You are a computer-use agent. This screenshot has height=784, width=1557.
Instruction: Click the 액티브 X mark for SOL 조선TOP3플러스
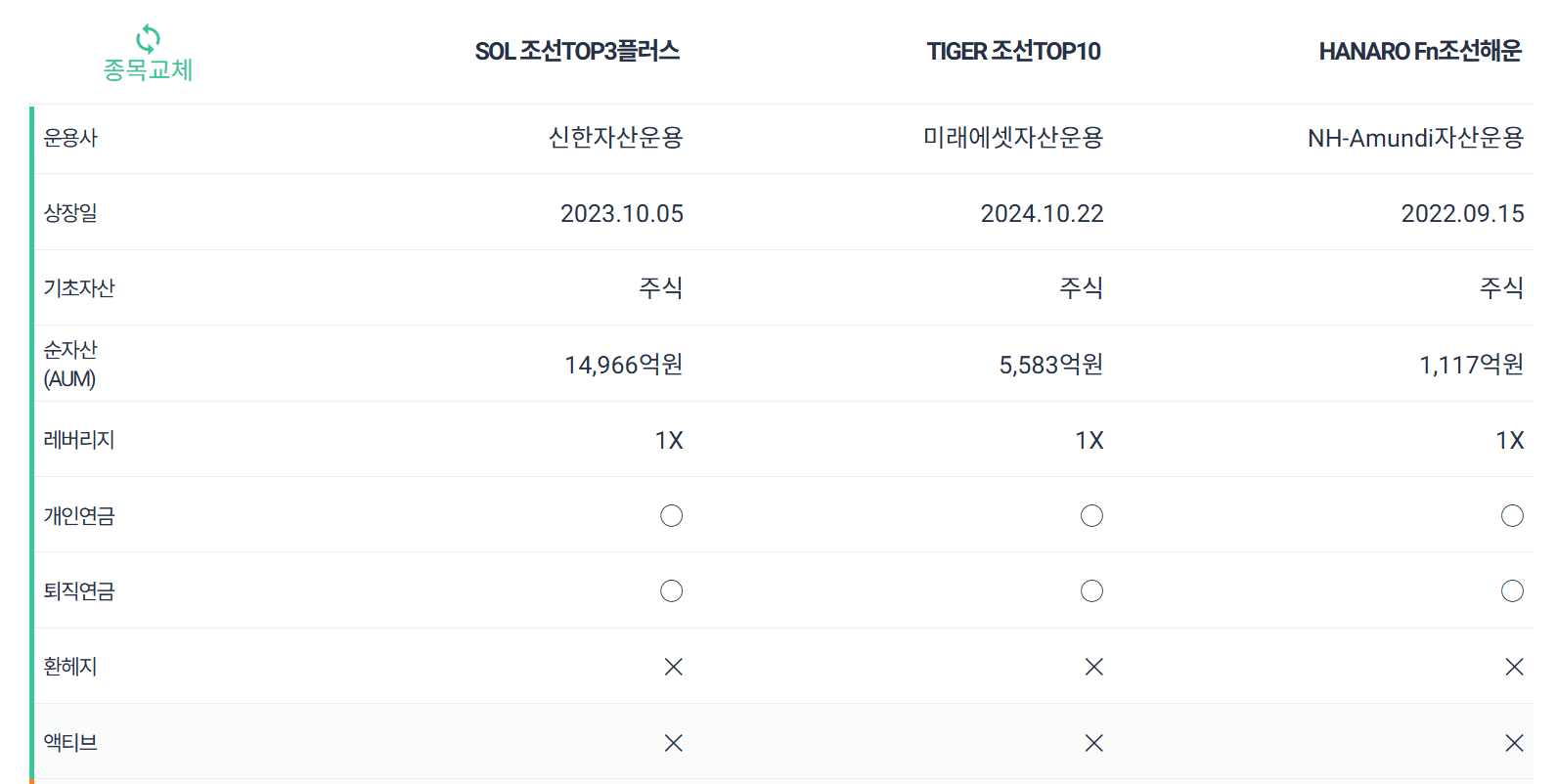click(673, 743)
